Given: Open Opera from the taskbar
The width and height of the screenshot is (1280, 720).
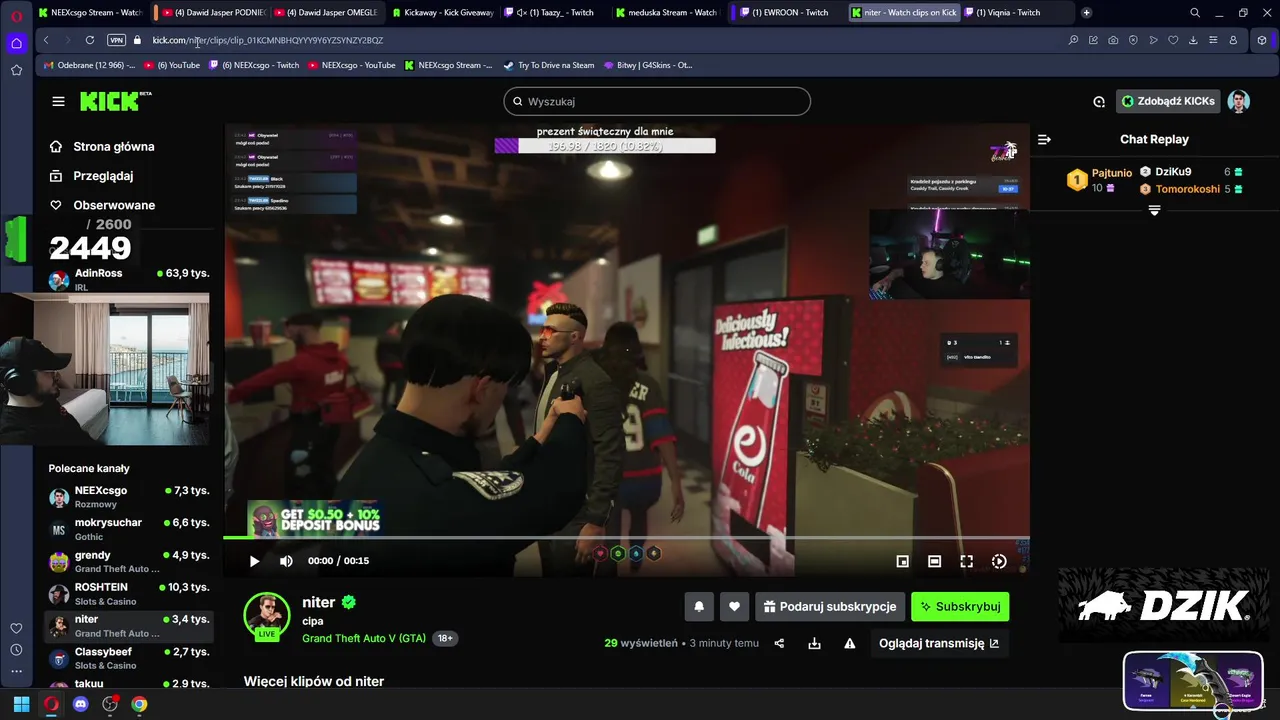Looking at the screenshot, I should click(51, 704).
